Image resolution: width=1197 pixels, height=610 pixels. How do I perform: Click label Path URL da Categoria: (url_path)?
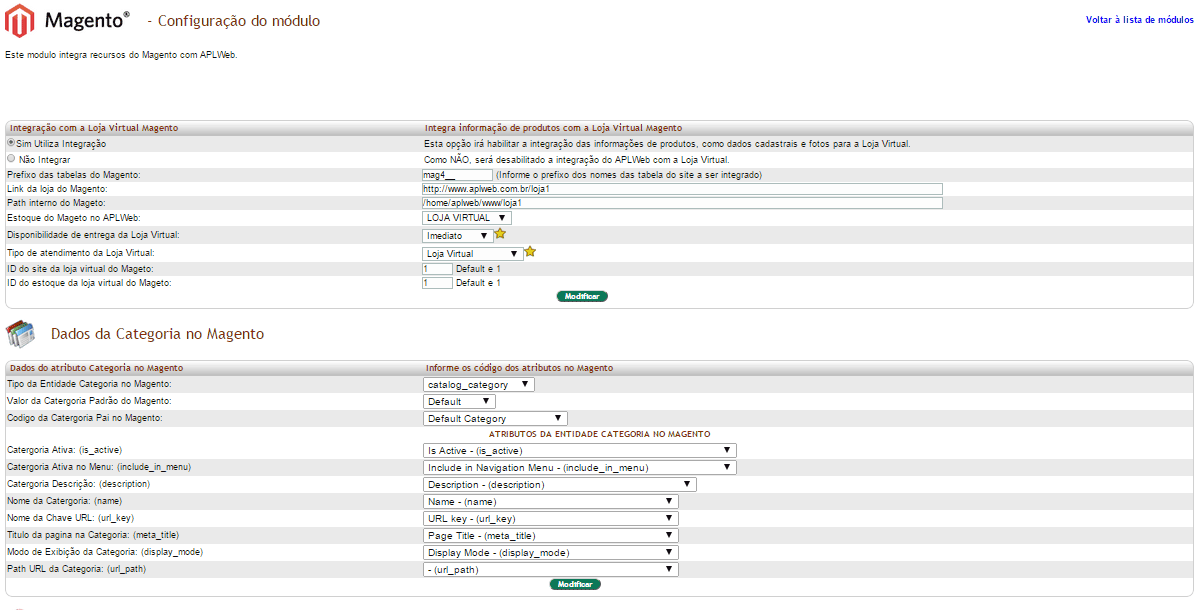(x=76, y=569)
